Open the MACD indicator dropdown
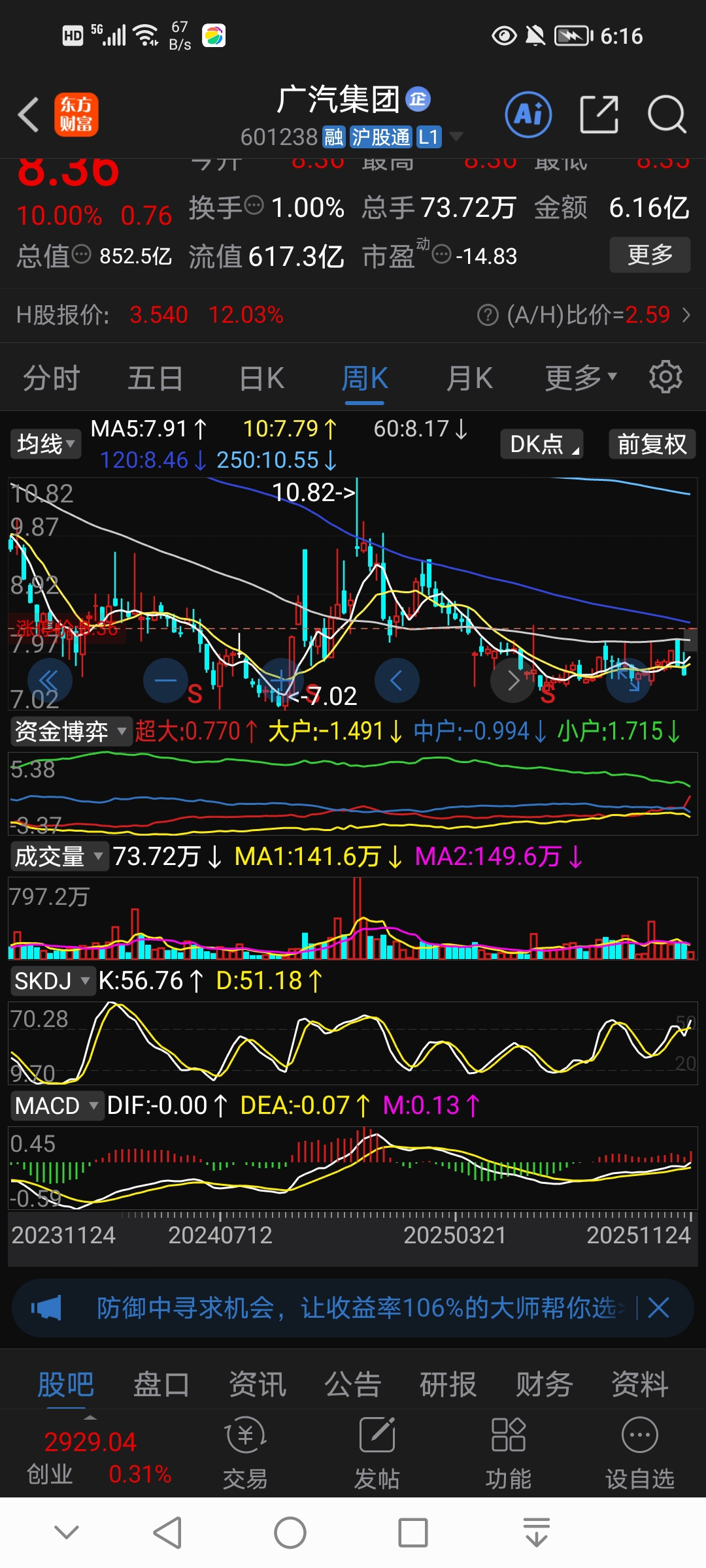Image resolution: width=706 pixels, height=1568 pixels. click(57, 1105)
